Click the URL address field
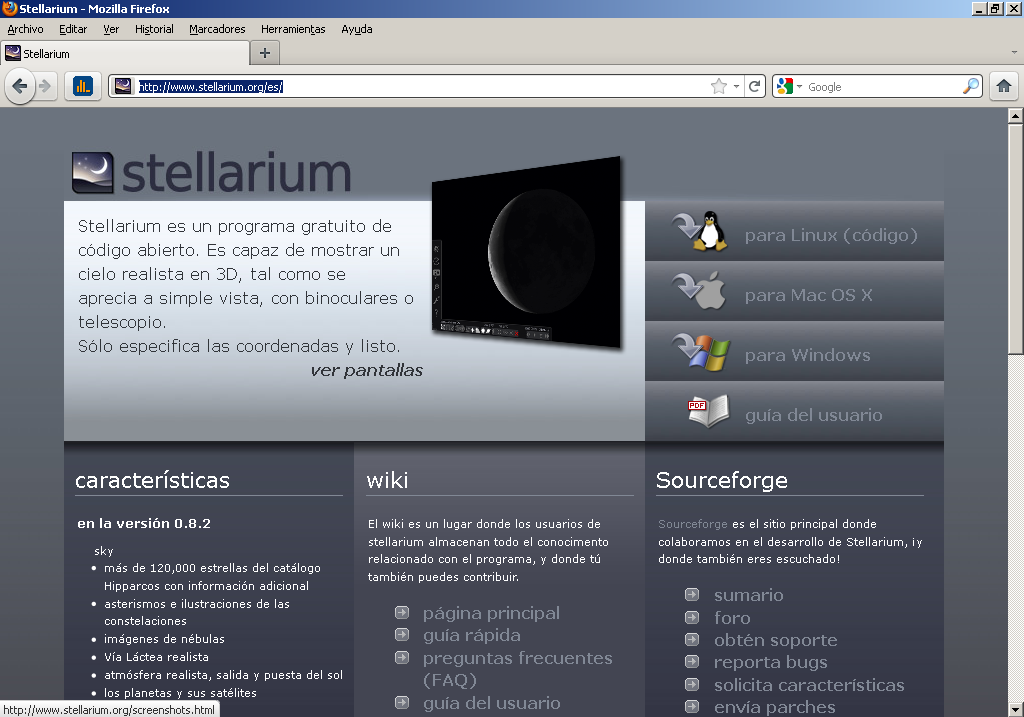The image size is (1024, 717). point(421,86)
